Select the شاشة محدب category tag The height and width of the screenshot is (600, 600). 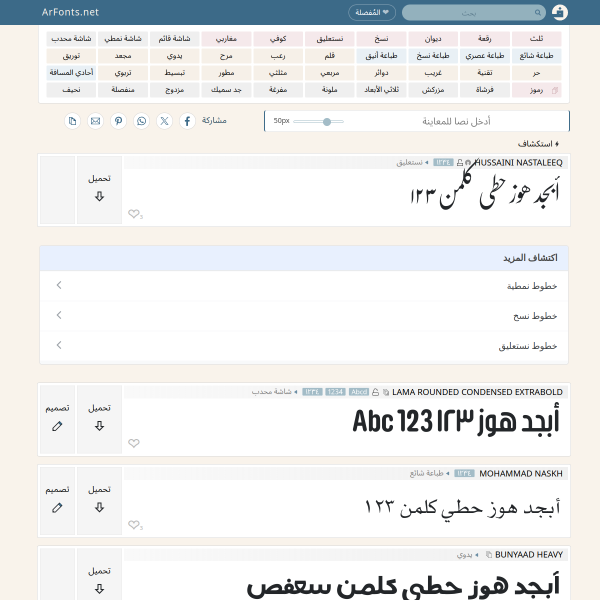tap(71, 39)
